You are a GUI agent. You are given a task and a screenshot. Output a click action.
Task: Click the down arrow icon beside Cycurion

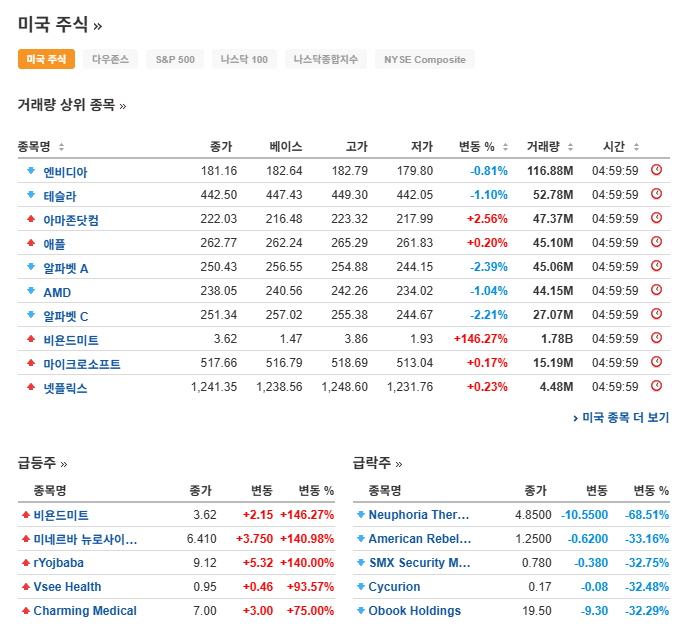[x=361, y=587]
